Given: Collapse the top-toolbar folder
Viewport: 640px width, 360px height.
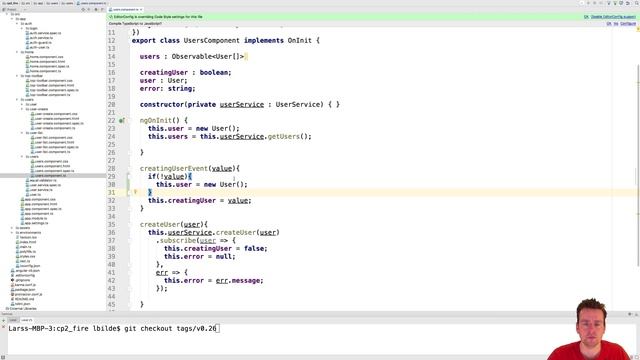Looking at the screenshot, I should point(17,76).
